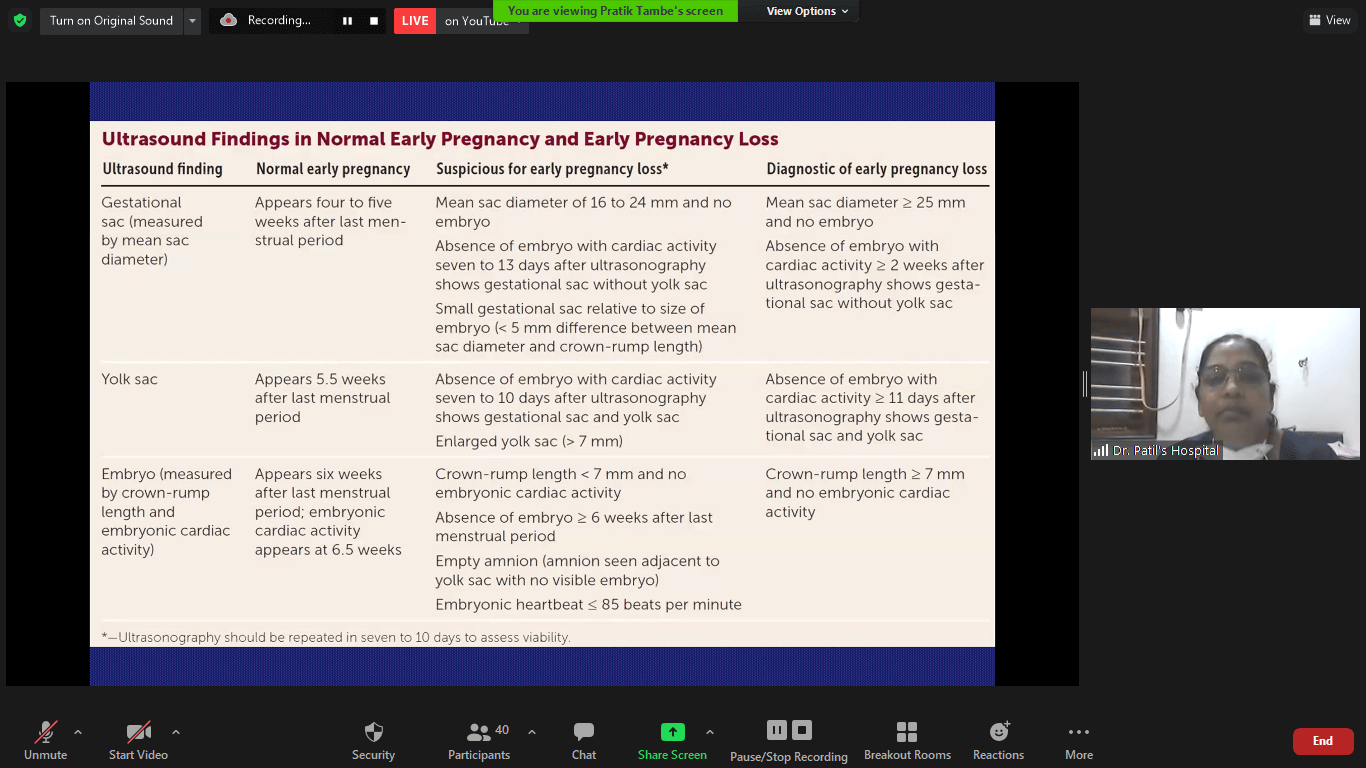Pause the recording in top bar
The image size is (1366, 768).
347,21
